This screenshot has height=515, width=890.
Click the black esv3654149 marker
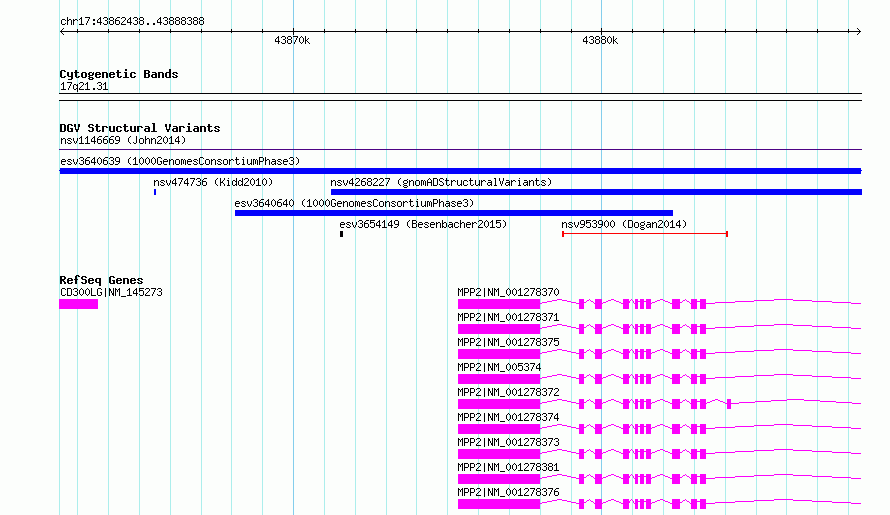pos(341,234)
